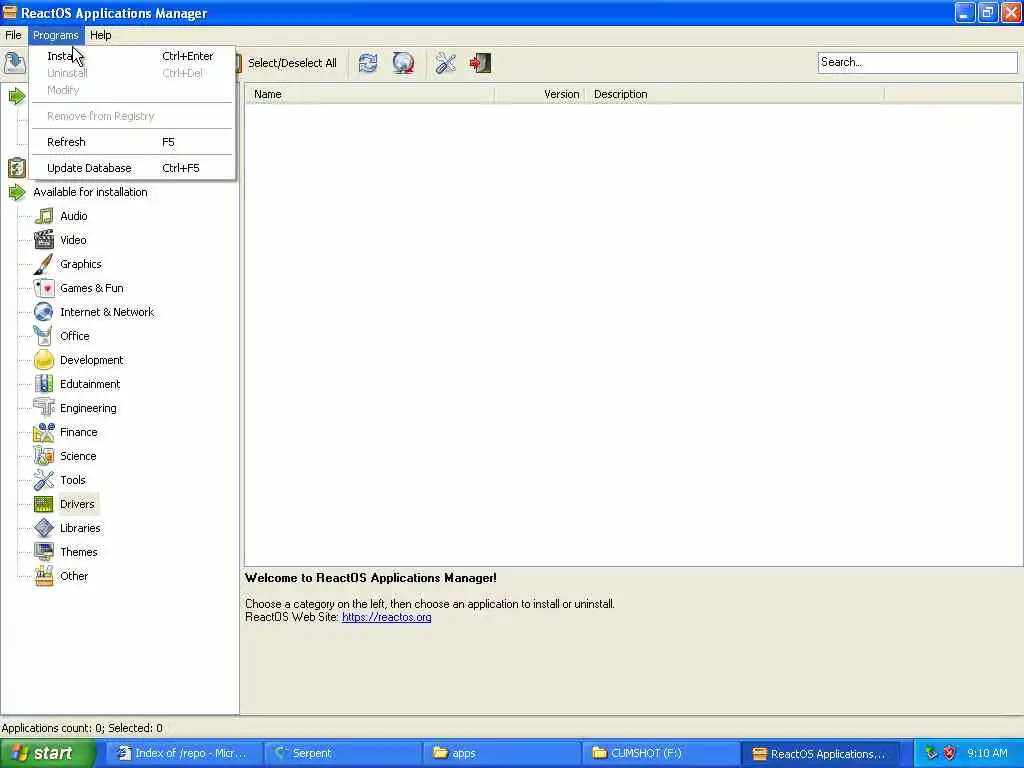Open the Help menu
The height and width of the screenshot is (768, 1024).
pyautogui.click(x=101, y=35)
